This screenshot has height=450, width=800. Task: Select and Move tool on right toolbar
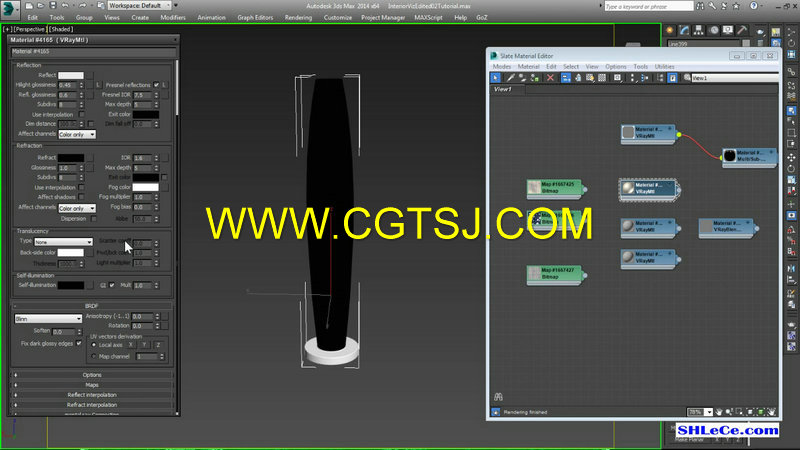click(791, 158)
